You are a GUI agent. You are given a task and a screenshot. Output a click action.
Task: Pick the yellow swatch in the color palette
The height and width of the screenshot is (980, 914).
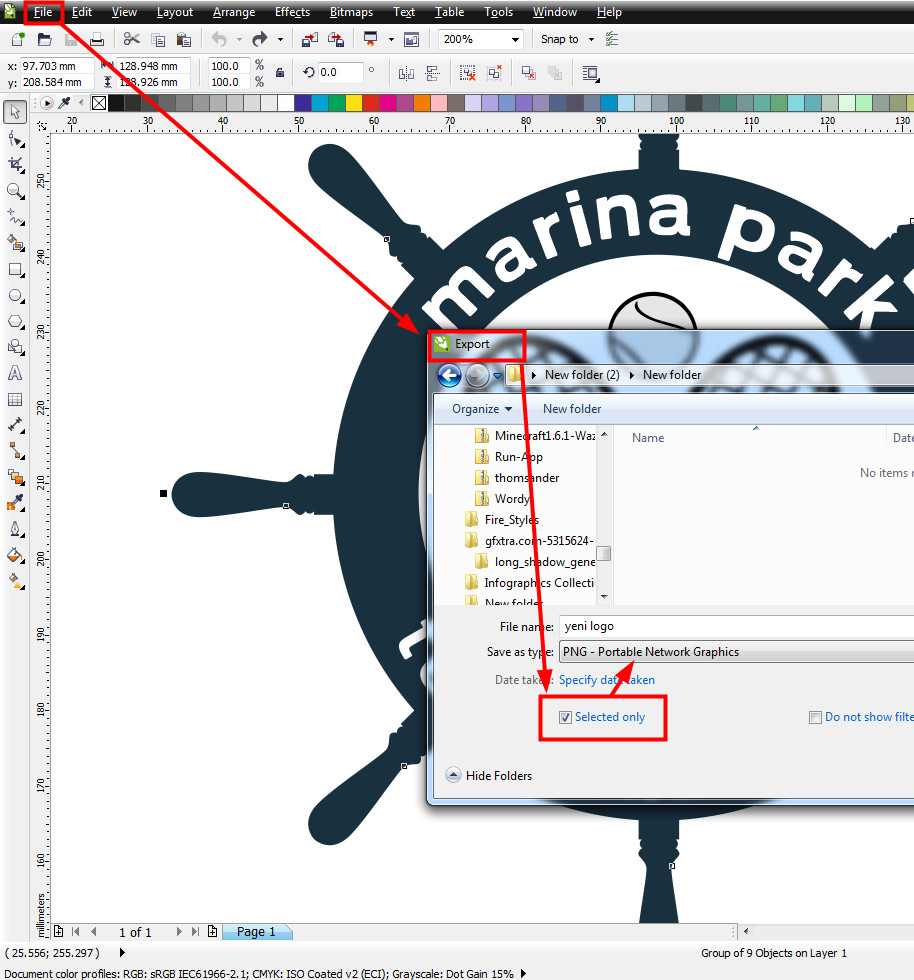(354, 103)
